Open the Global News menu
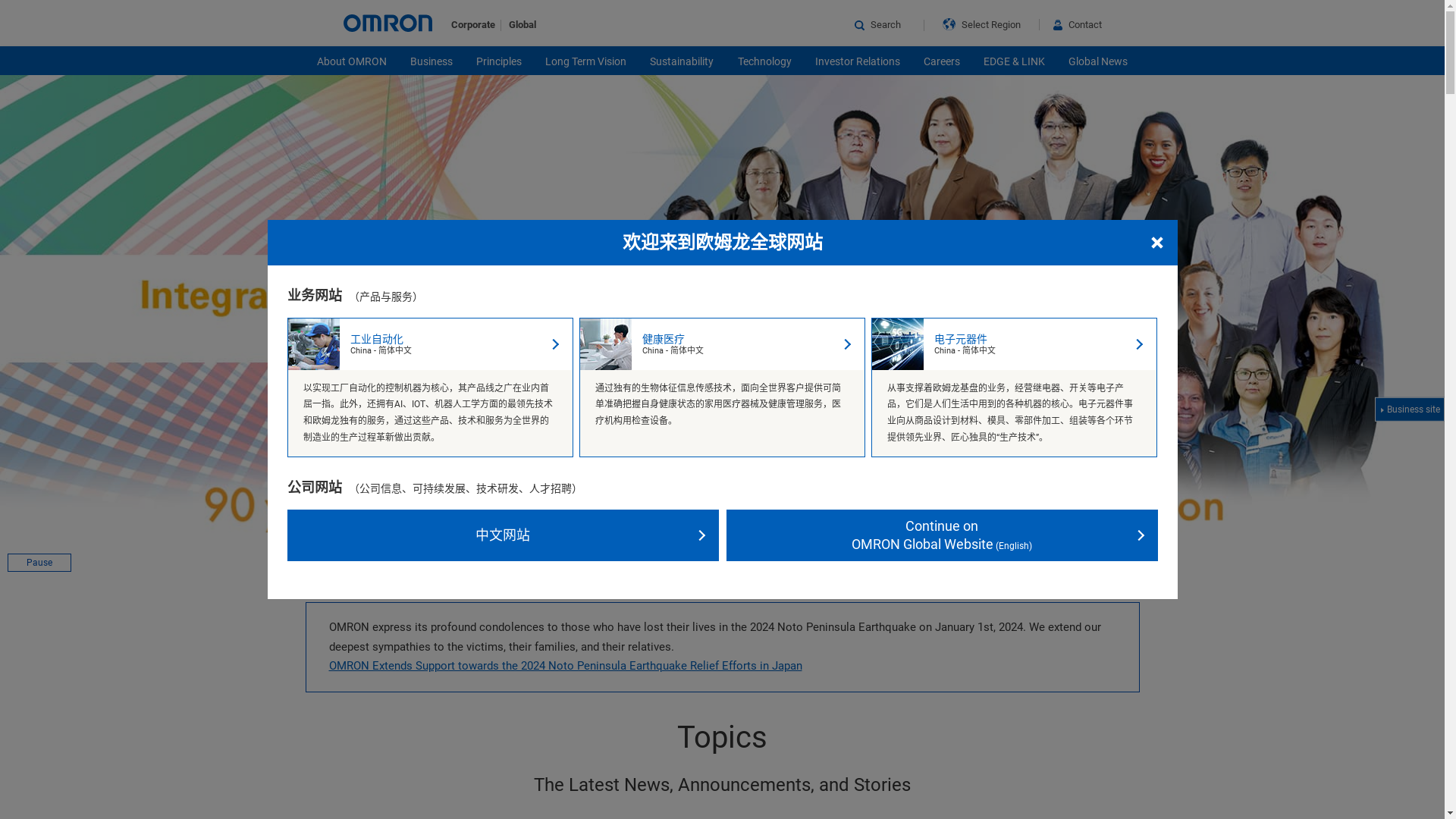The image size is (1456, 819). [x=1098, y=61]
